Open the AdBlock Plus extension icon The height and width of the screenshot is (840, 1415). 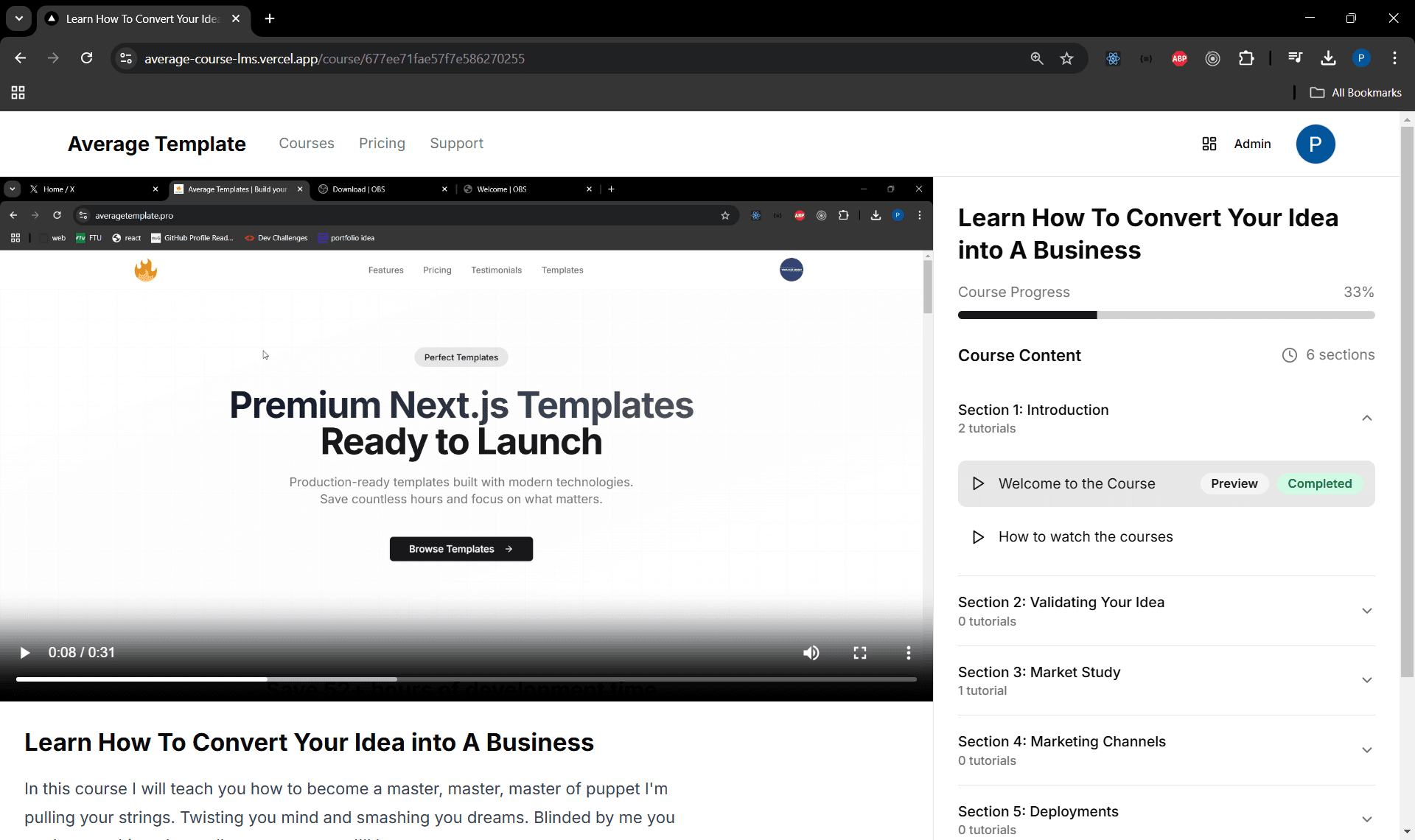1179,58
